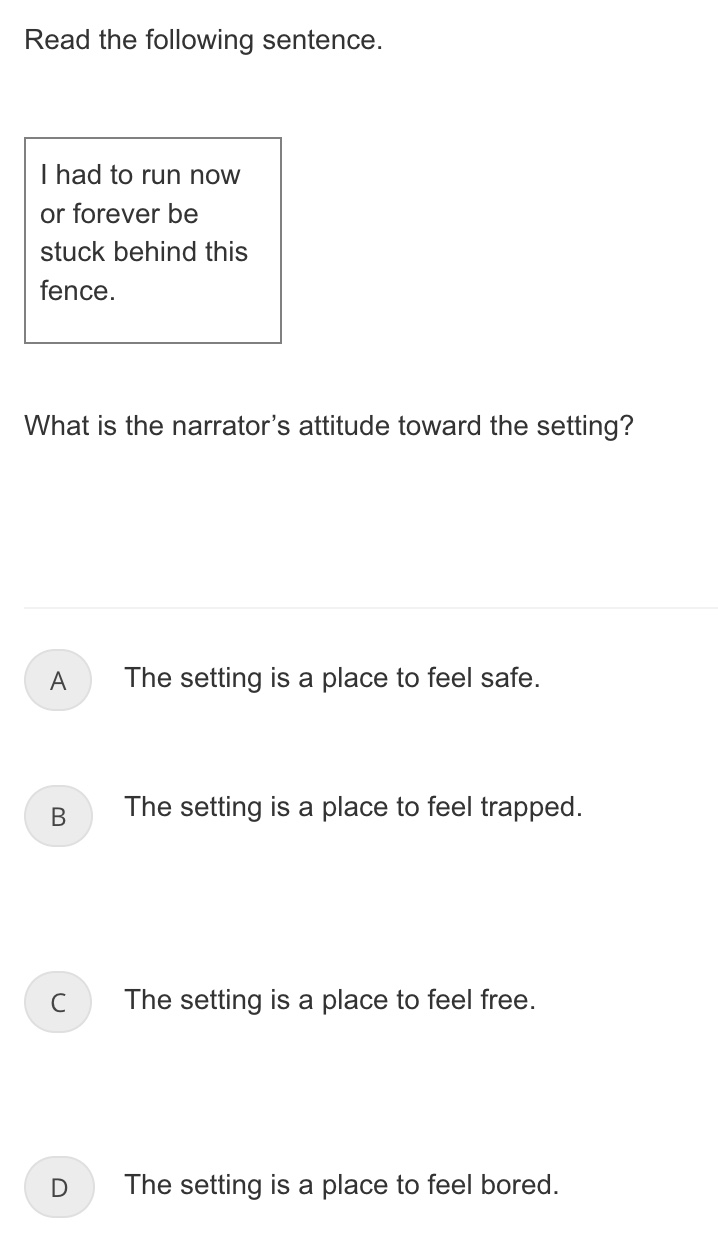
Task: Choose "The setting is a place to feel free."
Action: click(x=330, y=1000)
